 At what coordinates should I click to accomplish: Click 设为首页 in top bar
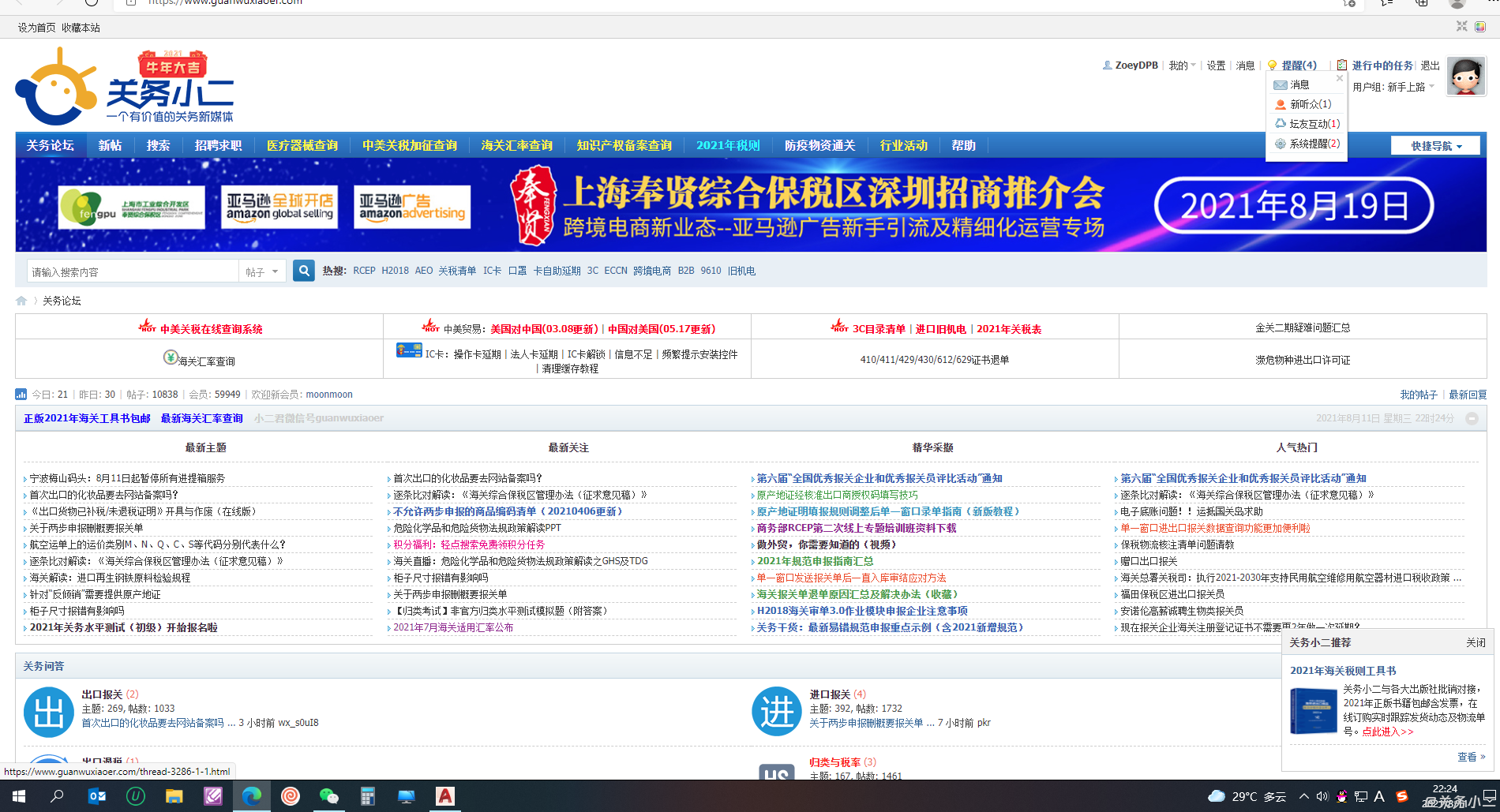[x=37, y=28]
